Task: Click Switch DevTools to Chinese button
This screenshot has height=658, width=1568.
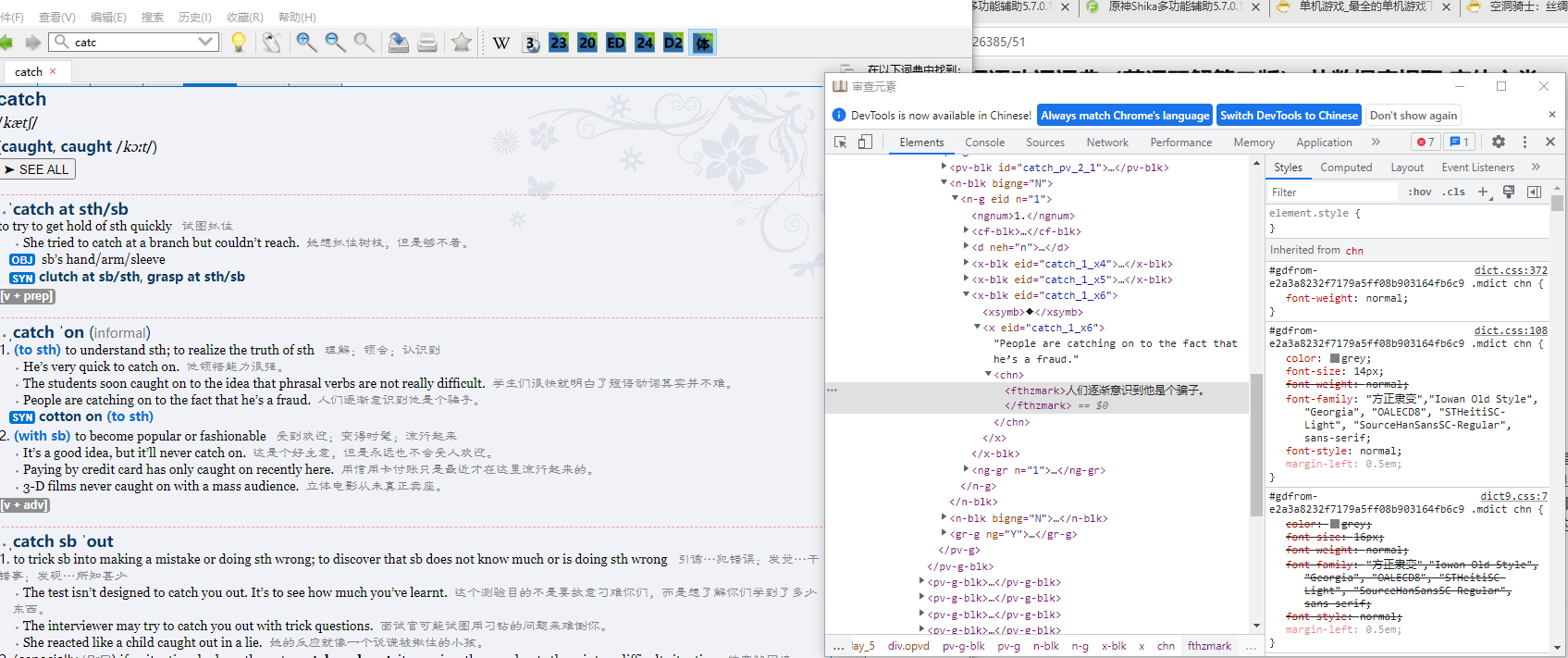Action: (1289, 116)
